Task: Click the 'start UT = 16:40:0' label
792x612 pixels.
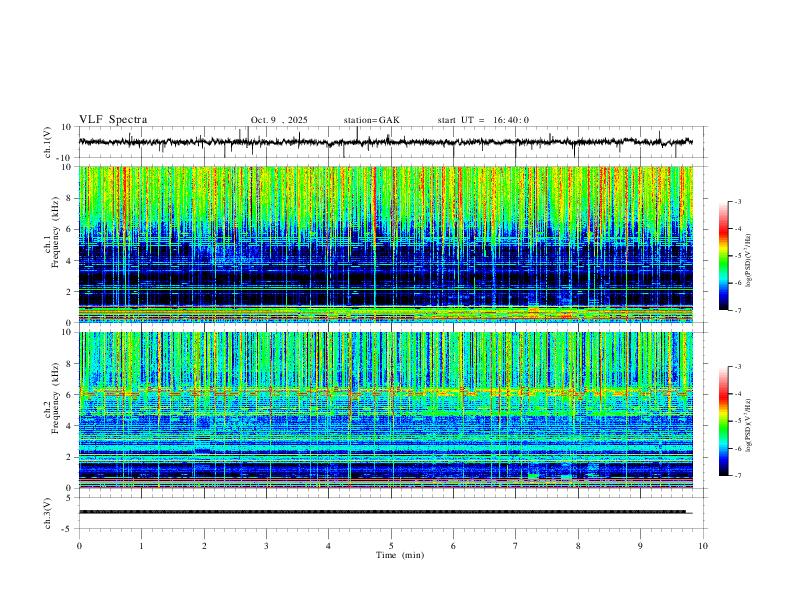Action: (x=483, y=120)
